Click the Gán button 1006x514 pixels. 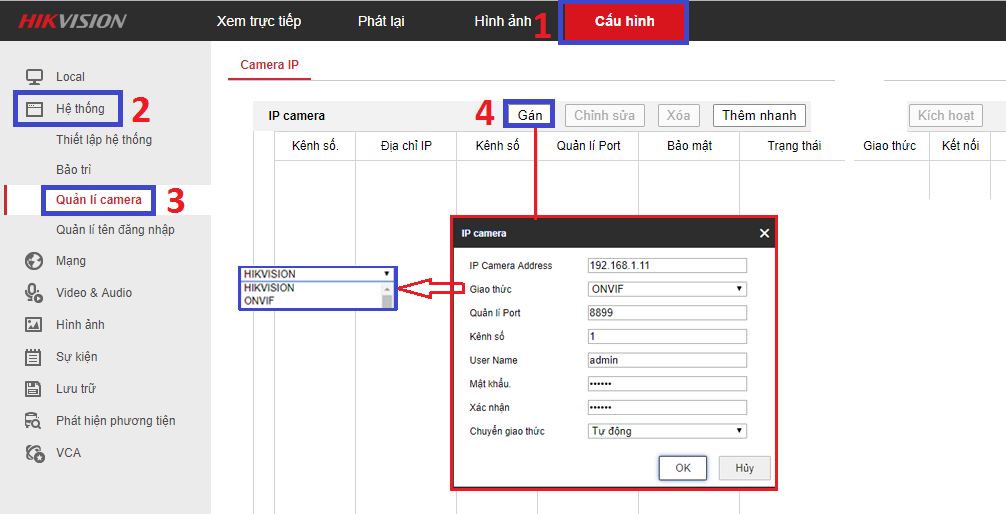(x=530, y=116)
